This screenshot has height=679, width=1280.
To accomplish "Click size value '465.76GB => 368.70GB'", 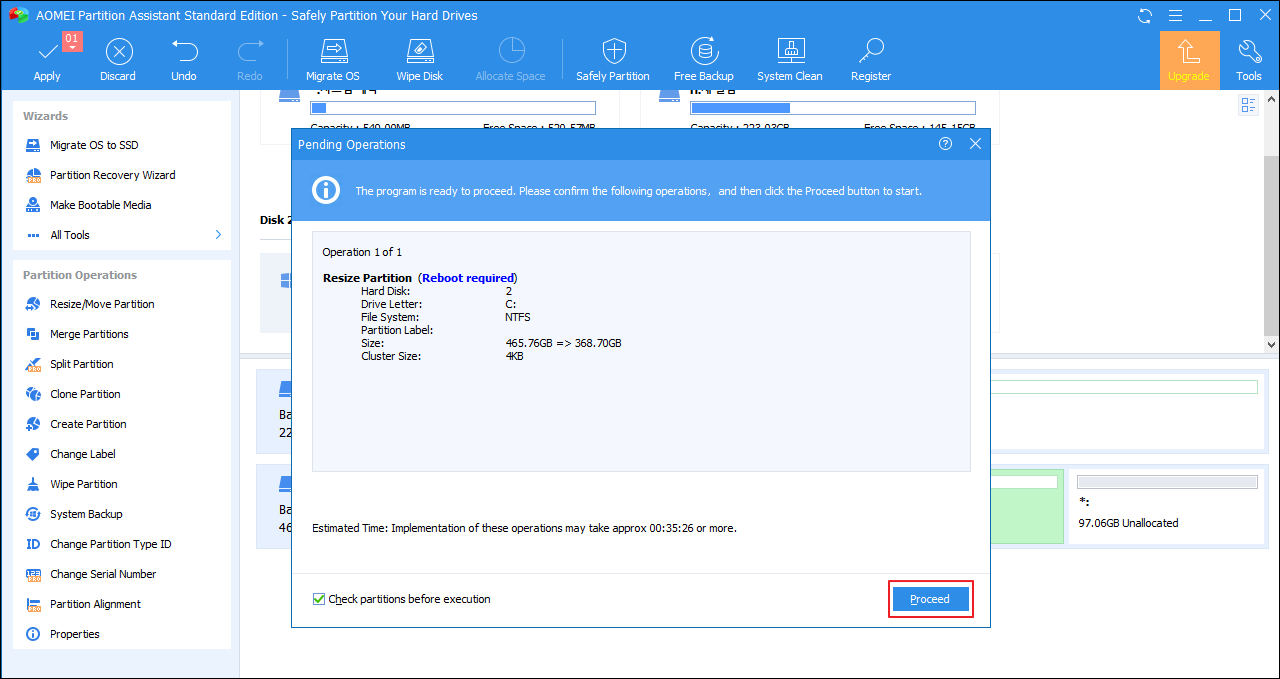I will [x=564, y=343].
